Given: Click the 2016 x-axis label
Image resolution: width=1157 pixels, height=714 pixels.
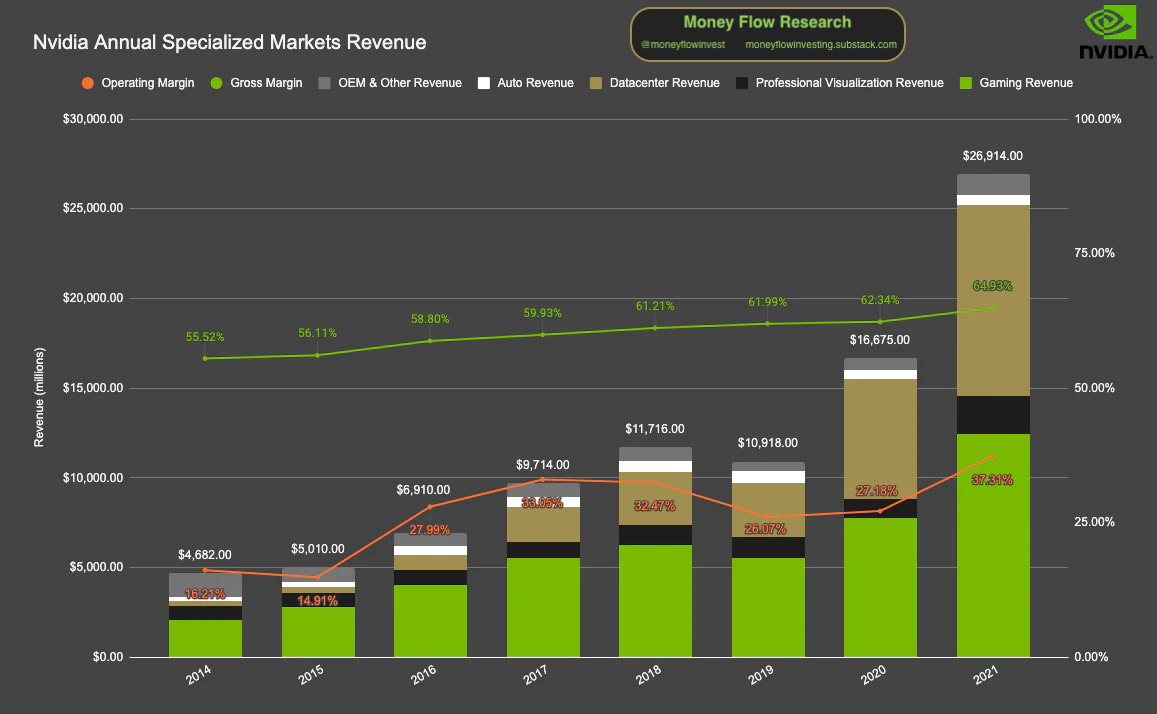Looking at the screenshot, I should 424,675.
